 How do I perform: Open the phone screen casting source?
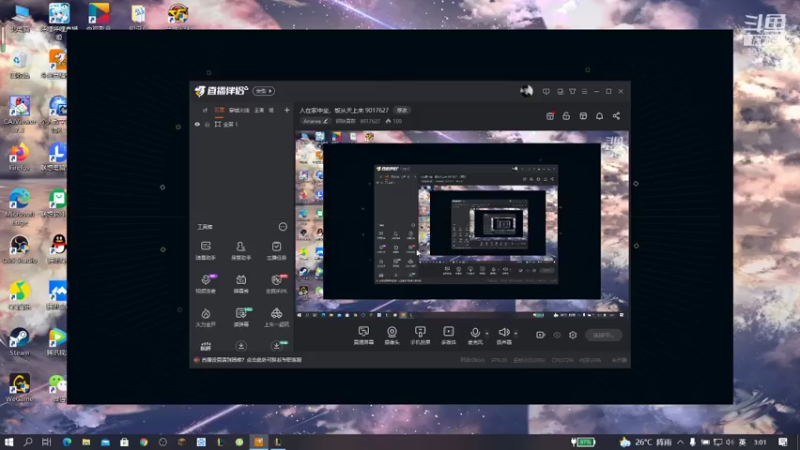click(420, 332)
